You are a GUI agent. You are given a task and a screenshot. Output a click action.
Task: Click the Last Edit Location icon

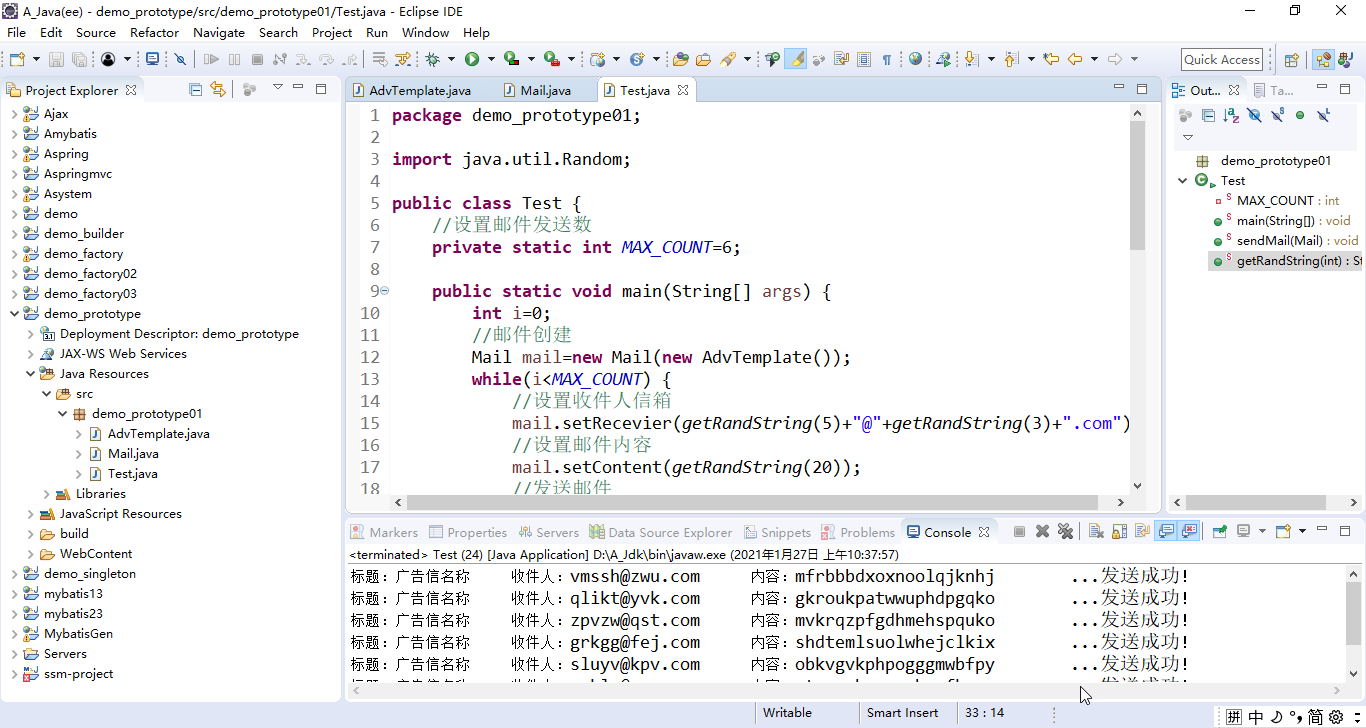click(1051, 60)
